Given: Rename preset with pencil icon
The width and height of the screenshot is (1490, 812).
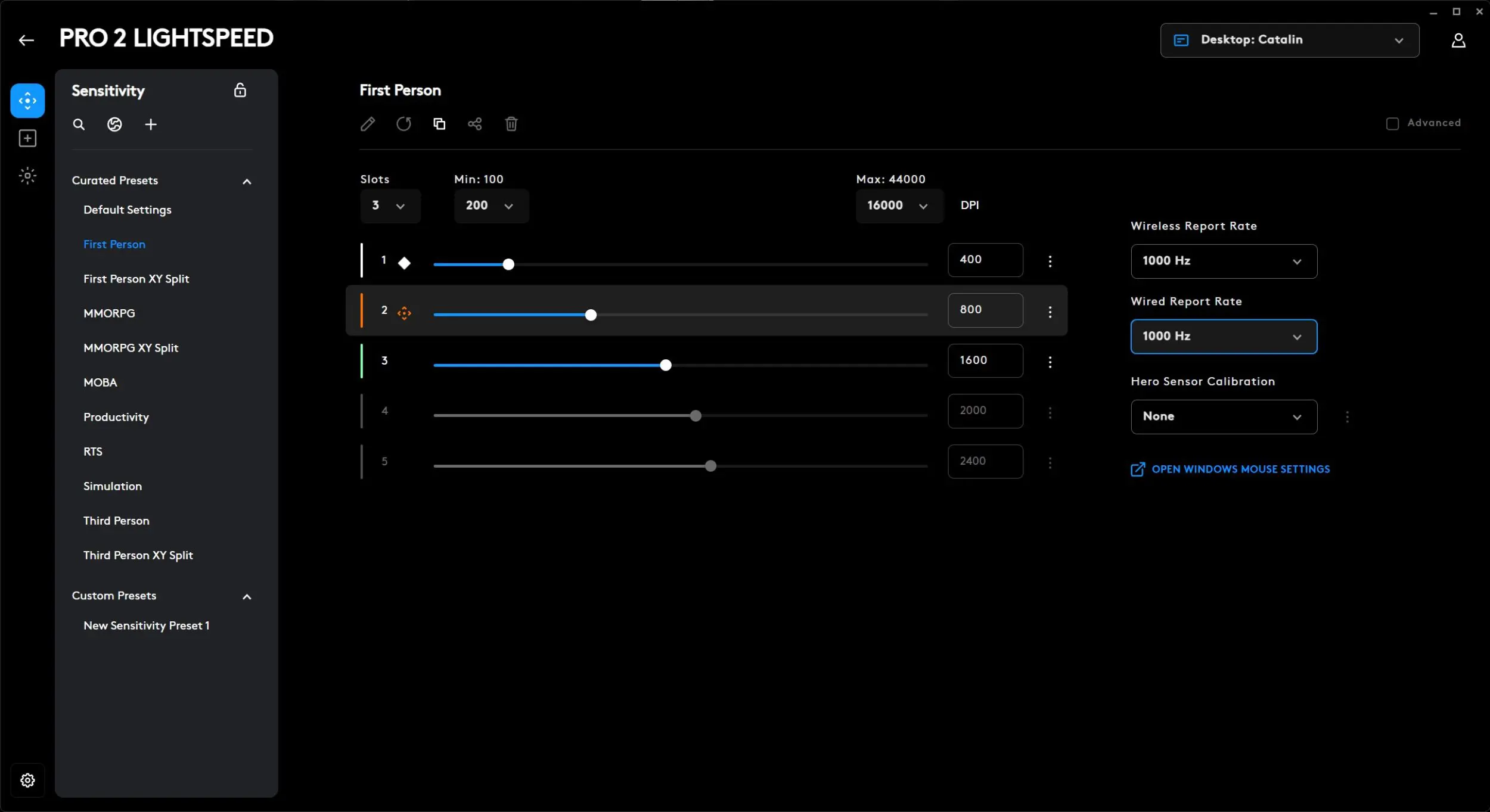Looking at the screenshot, I should coord(368,124).
